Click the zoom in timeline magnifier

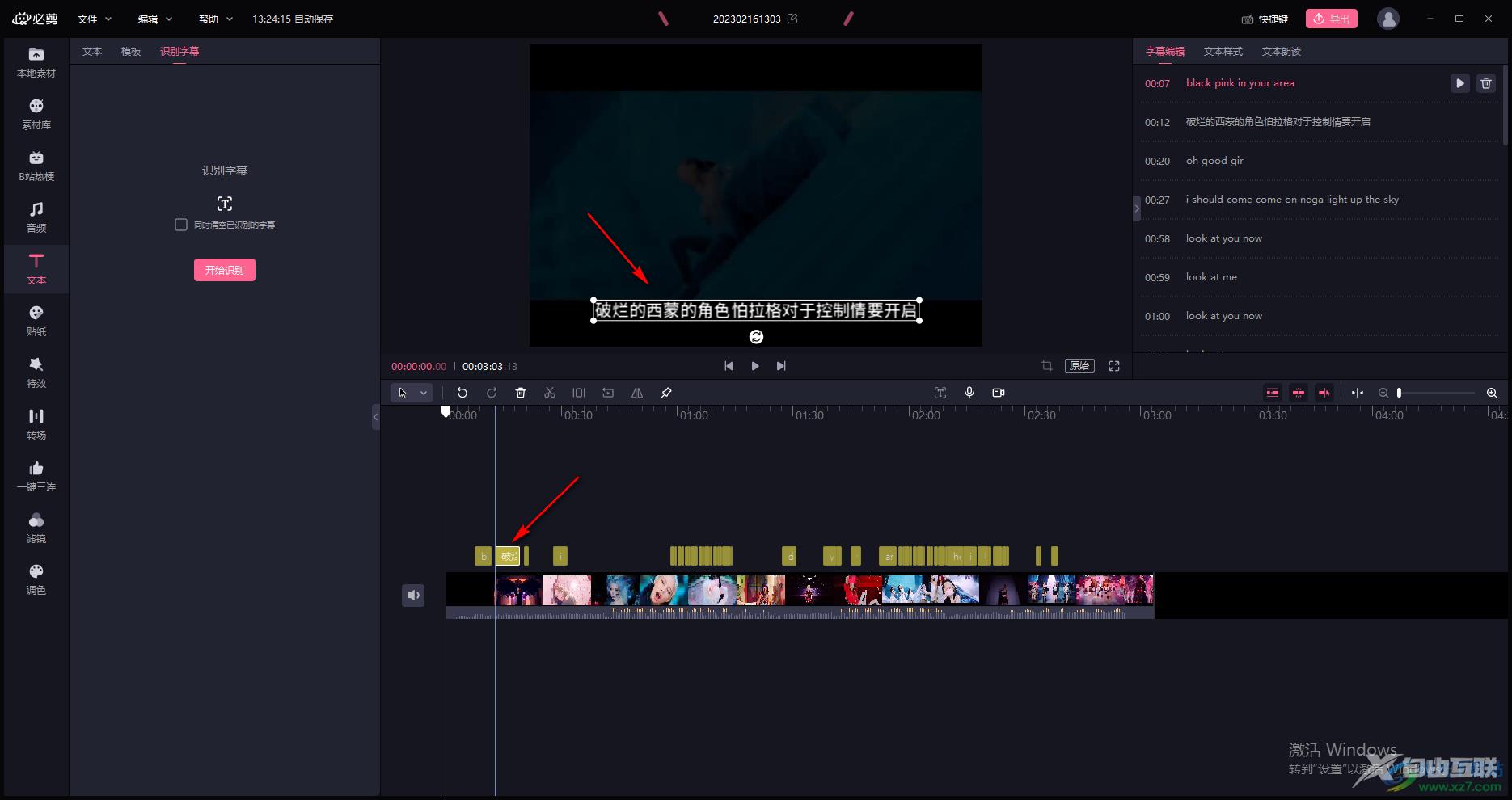pyautogui.click(x=1492, y=393)
